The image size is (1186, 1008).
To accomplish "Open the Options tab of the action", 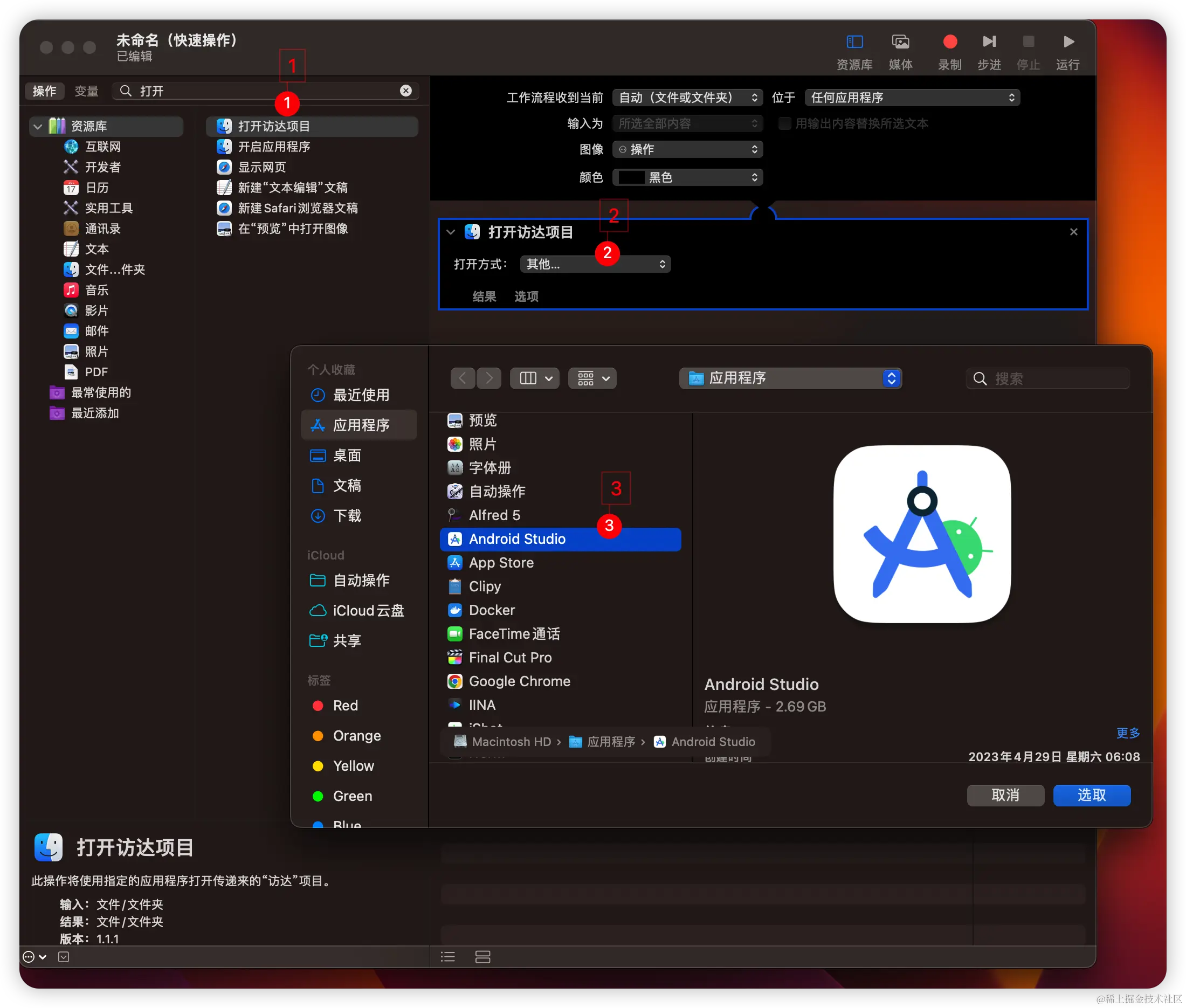I will pos(526,296).
